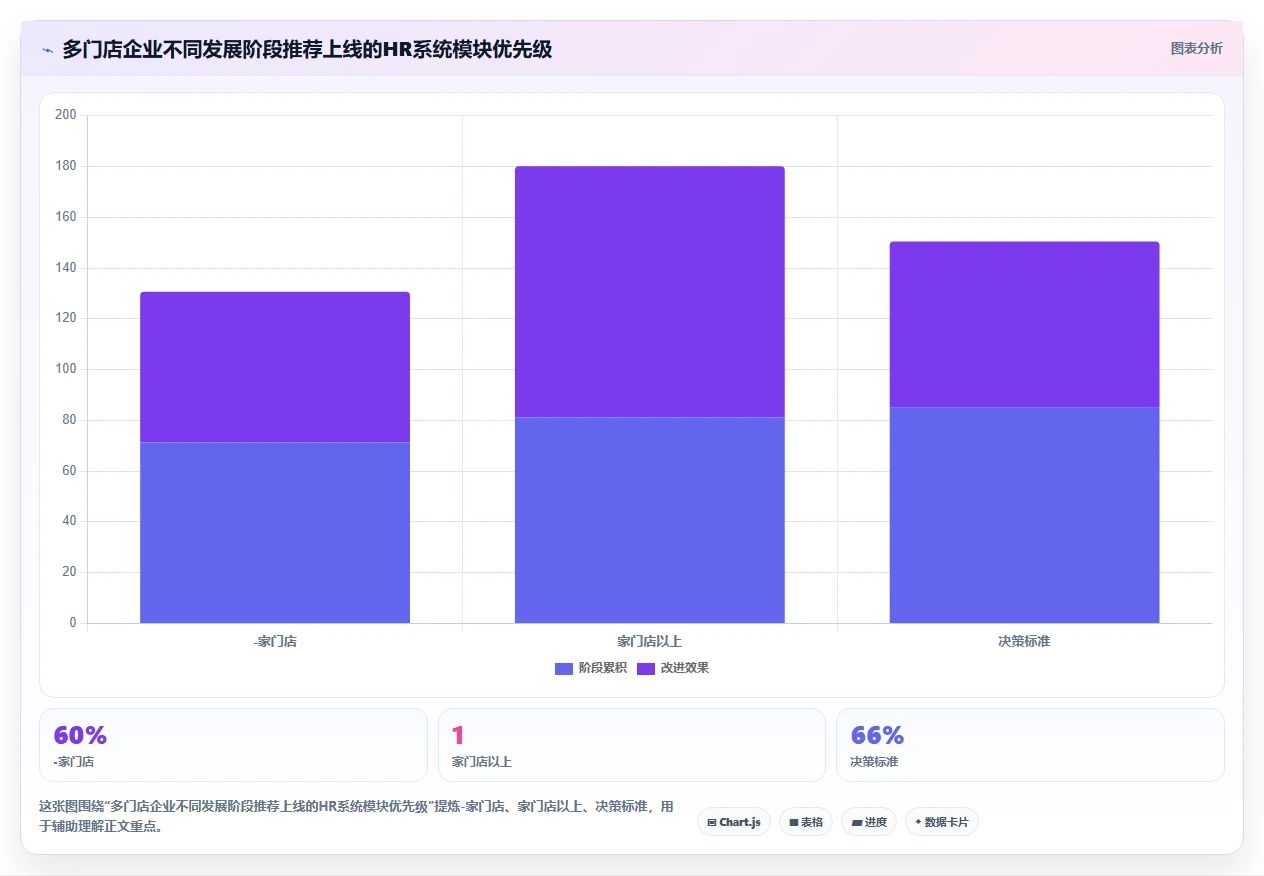
Task: Click the y-axis value 100
Action: [x=66, y=369]
